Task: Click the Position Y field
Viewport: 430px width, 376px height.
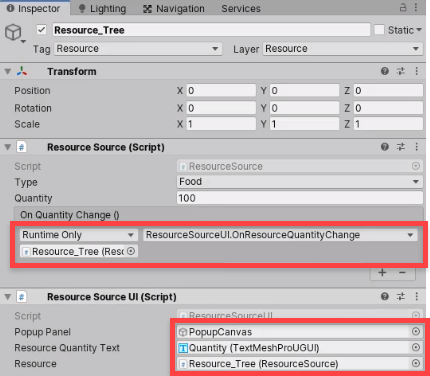Action: (x=304, y=90)
